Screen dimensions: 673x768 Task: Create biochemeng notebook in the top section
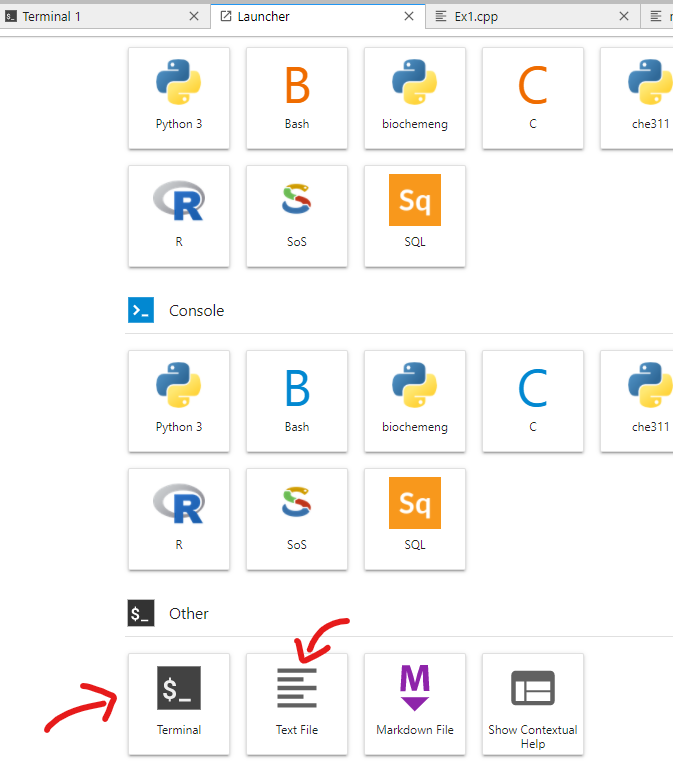(415, 98)
